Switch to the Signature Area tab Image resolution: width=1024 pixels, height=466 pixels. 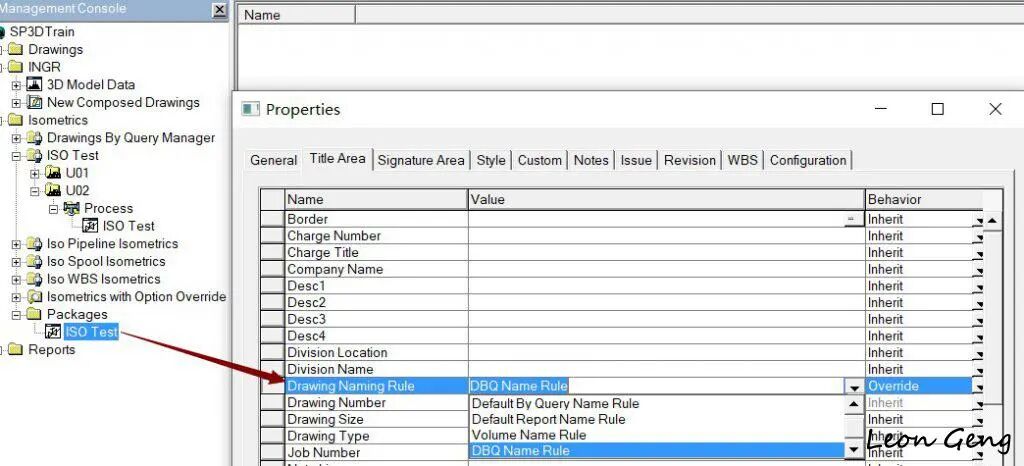click(421, 161)
